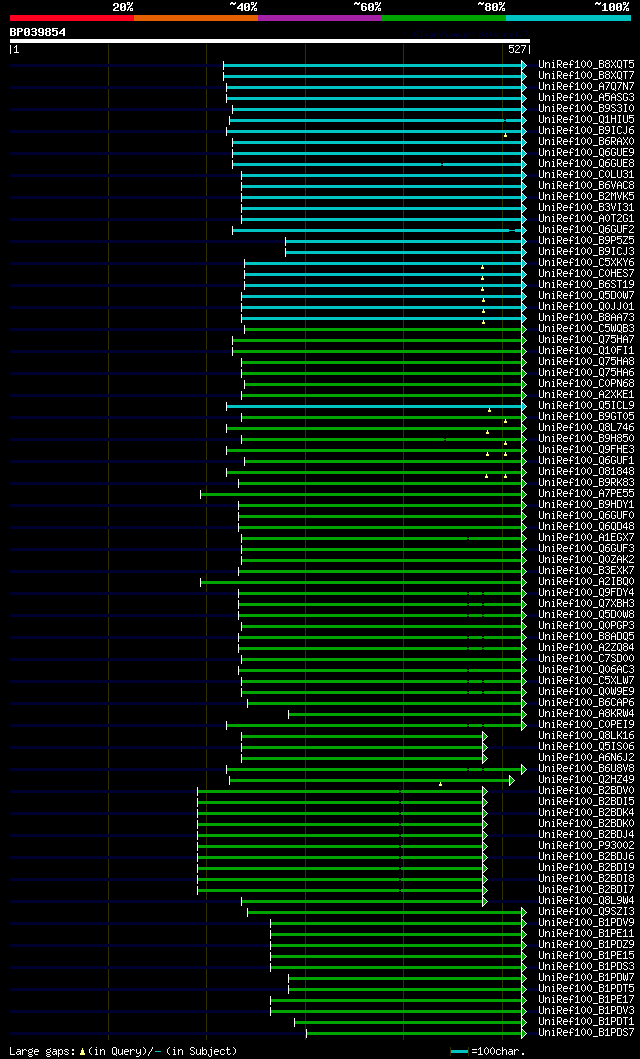Viewport: 640px width, 1059px height.
Task: Select the UniRef100_B9HDY1 label
Action: [586, 505]
